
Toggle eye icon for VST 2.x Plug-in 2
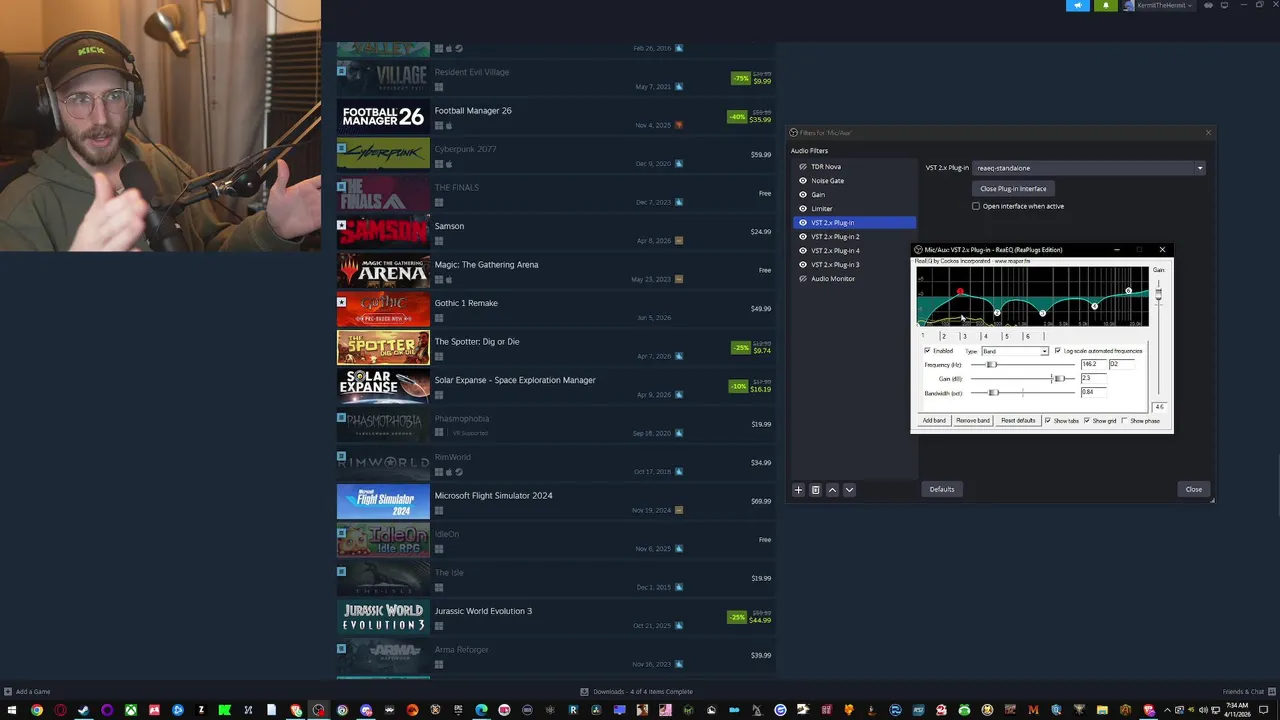(x=802, y=237)
